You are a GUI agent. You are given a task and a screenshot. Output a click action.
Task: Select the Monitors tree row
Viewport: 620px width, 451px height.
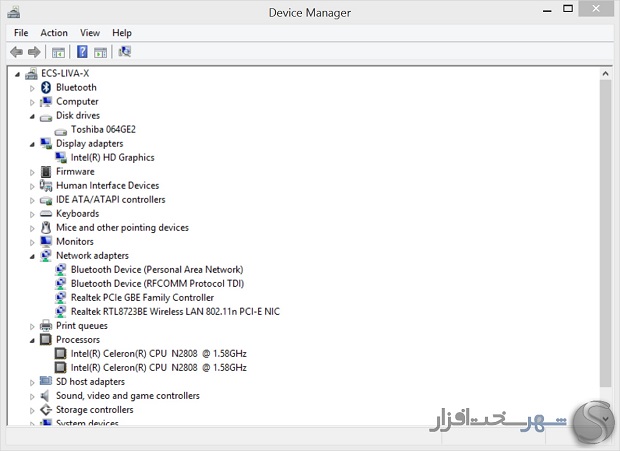tap(75, 242)
